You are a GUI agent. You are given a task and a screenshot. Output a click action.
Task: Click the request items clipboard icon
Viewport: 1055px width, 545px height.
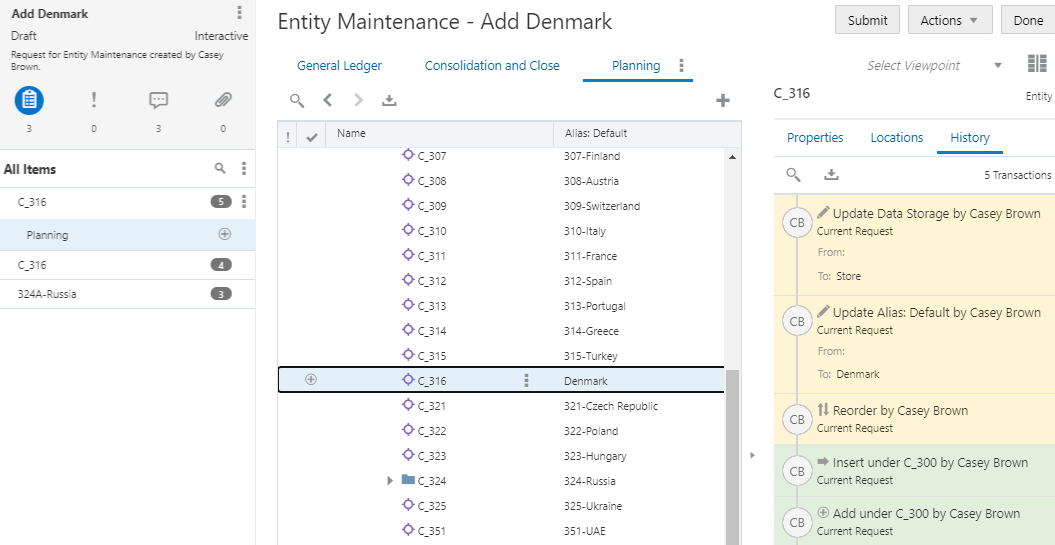coord(29,100)
